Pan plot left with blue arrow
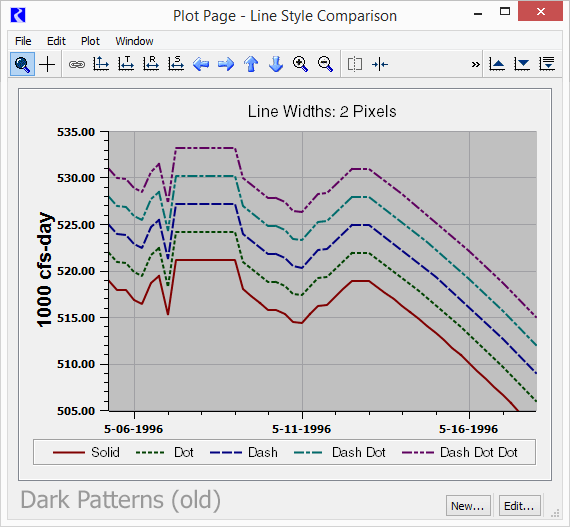Viewport: 570px width, 527px height. coord(201,64)
